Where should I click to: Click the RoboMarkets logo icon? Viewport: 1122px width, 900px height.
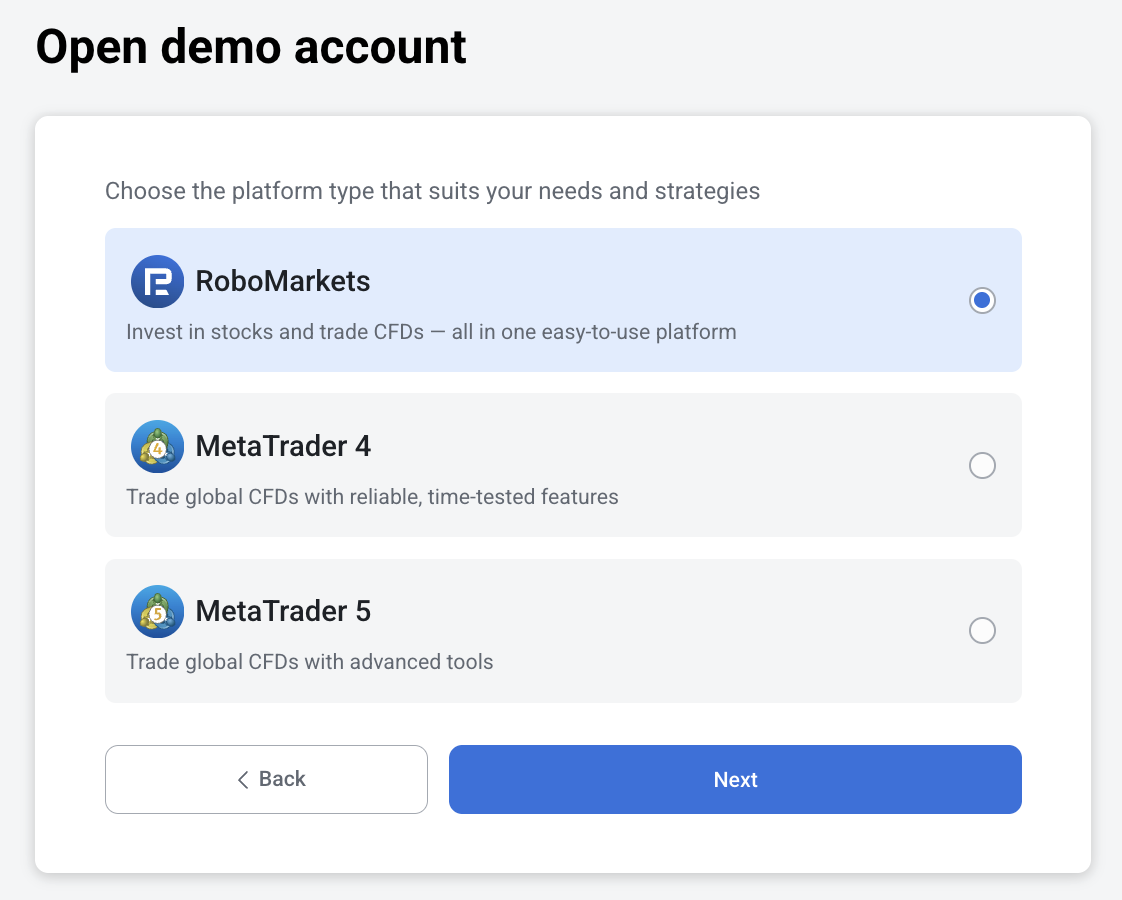click(157, 281)
